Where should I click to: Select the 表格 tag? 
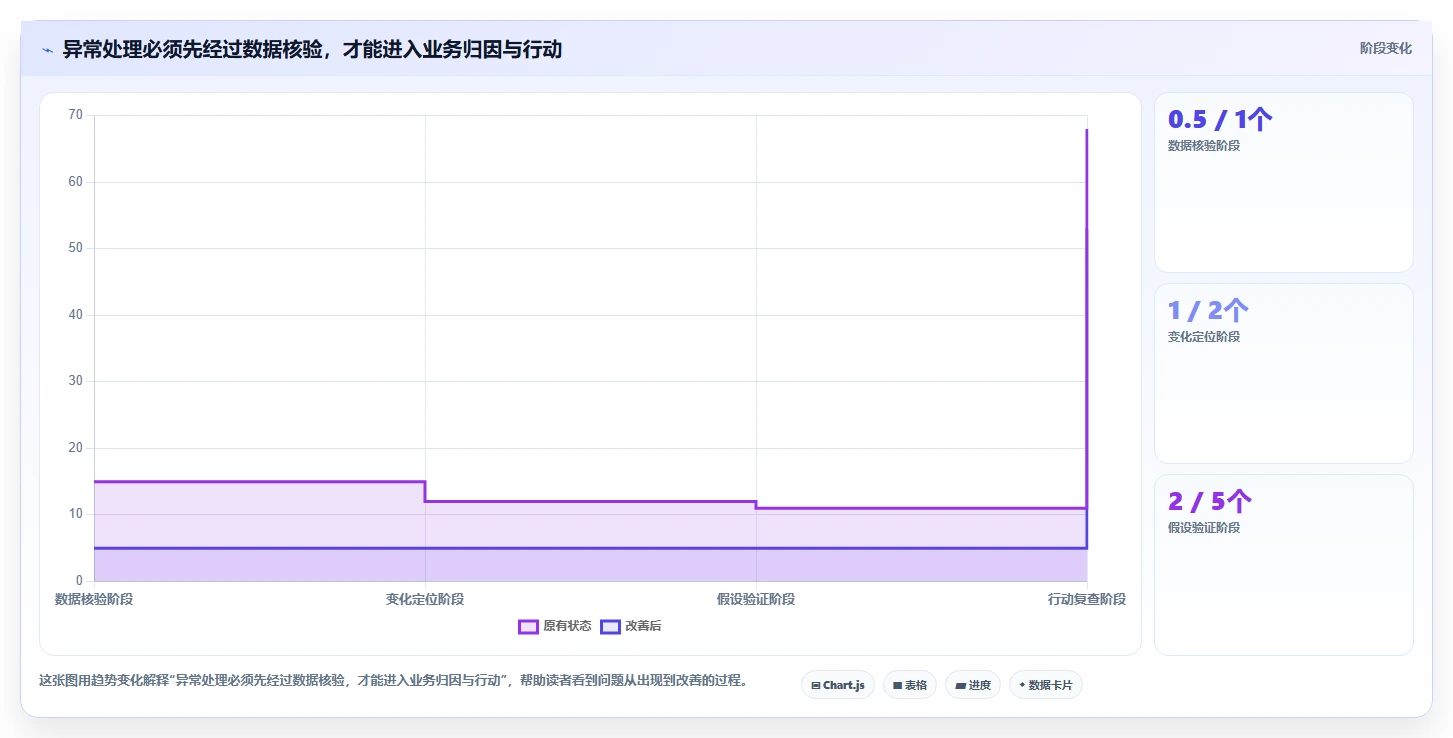coord(910,685)
